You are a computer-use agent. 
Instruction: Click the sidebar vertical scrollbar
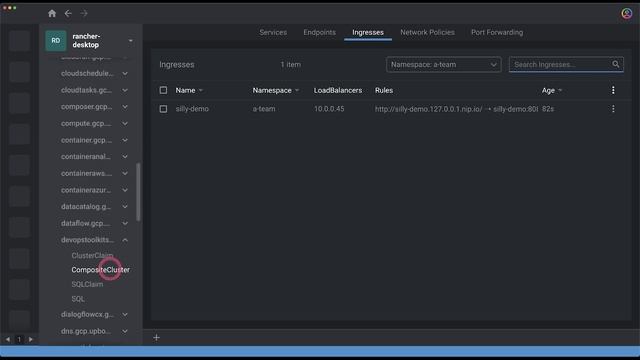138,192
